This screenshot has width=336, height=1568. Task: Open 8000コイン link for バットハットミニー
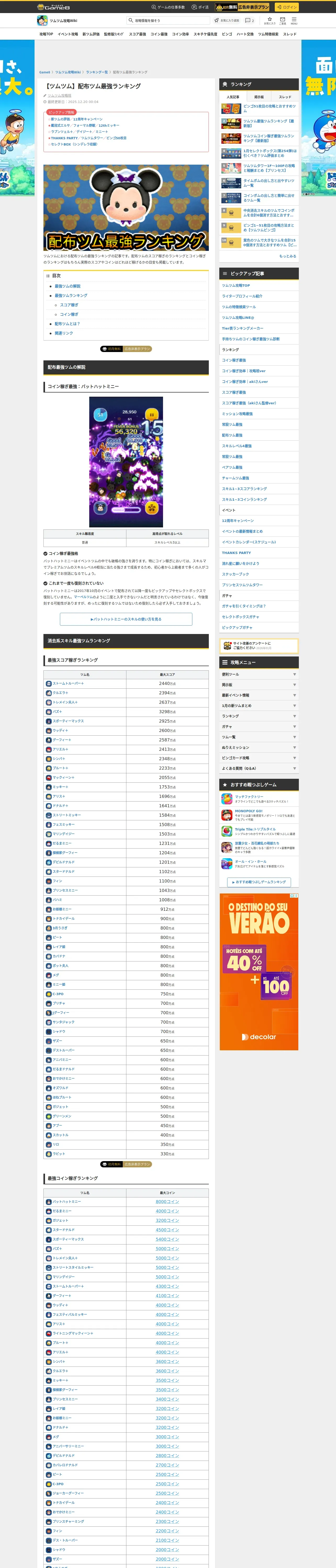point(167,1202)
